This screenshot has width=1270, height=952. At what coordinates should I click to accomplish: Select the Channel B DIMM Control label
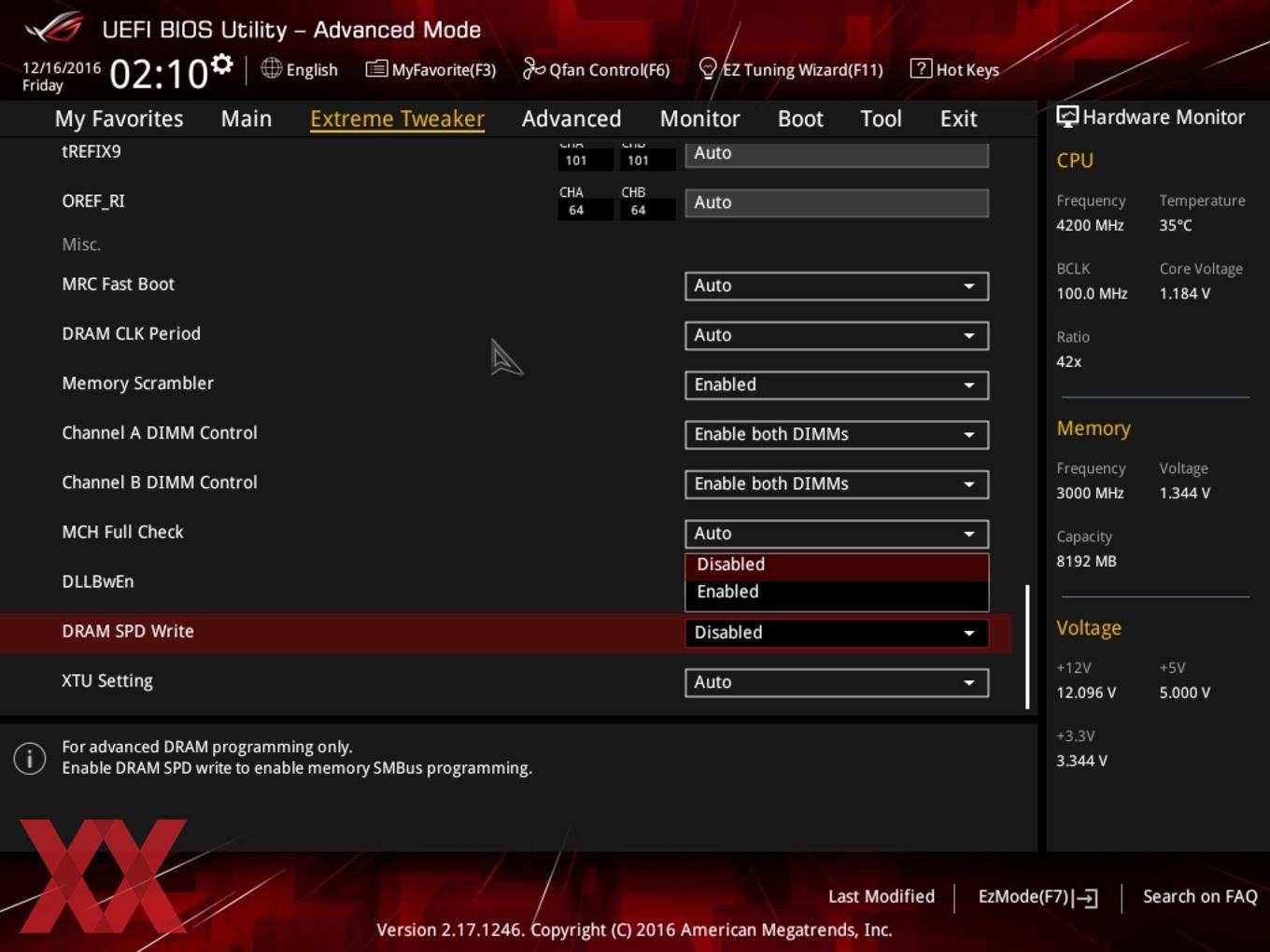160,483
